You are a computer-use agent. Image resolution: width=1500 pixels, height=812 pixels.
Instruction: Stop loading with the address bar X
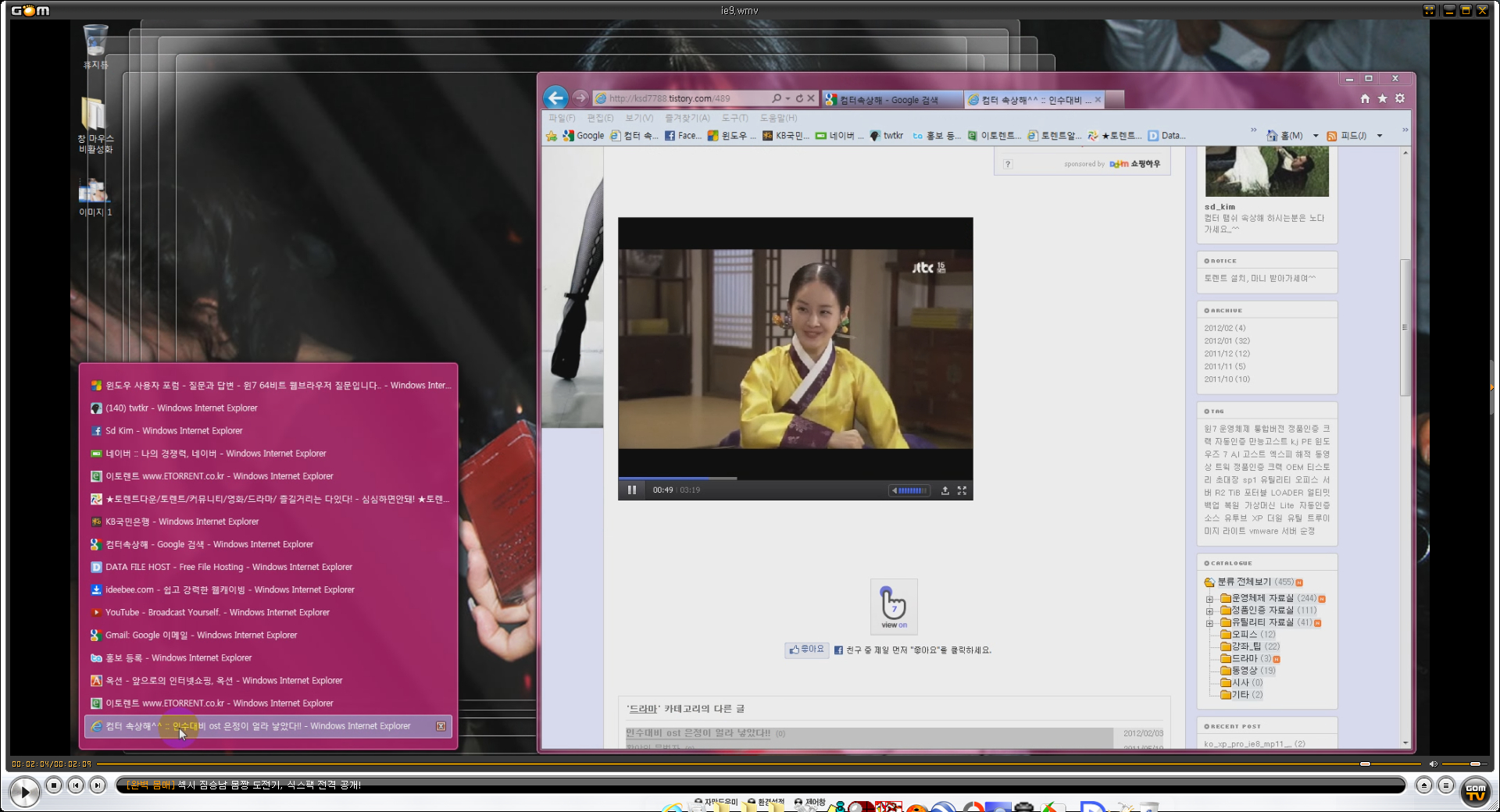811,98
